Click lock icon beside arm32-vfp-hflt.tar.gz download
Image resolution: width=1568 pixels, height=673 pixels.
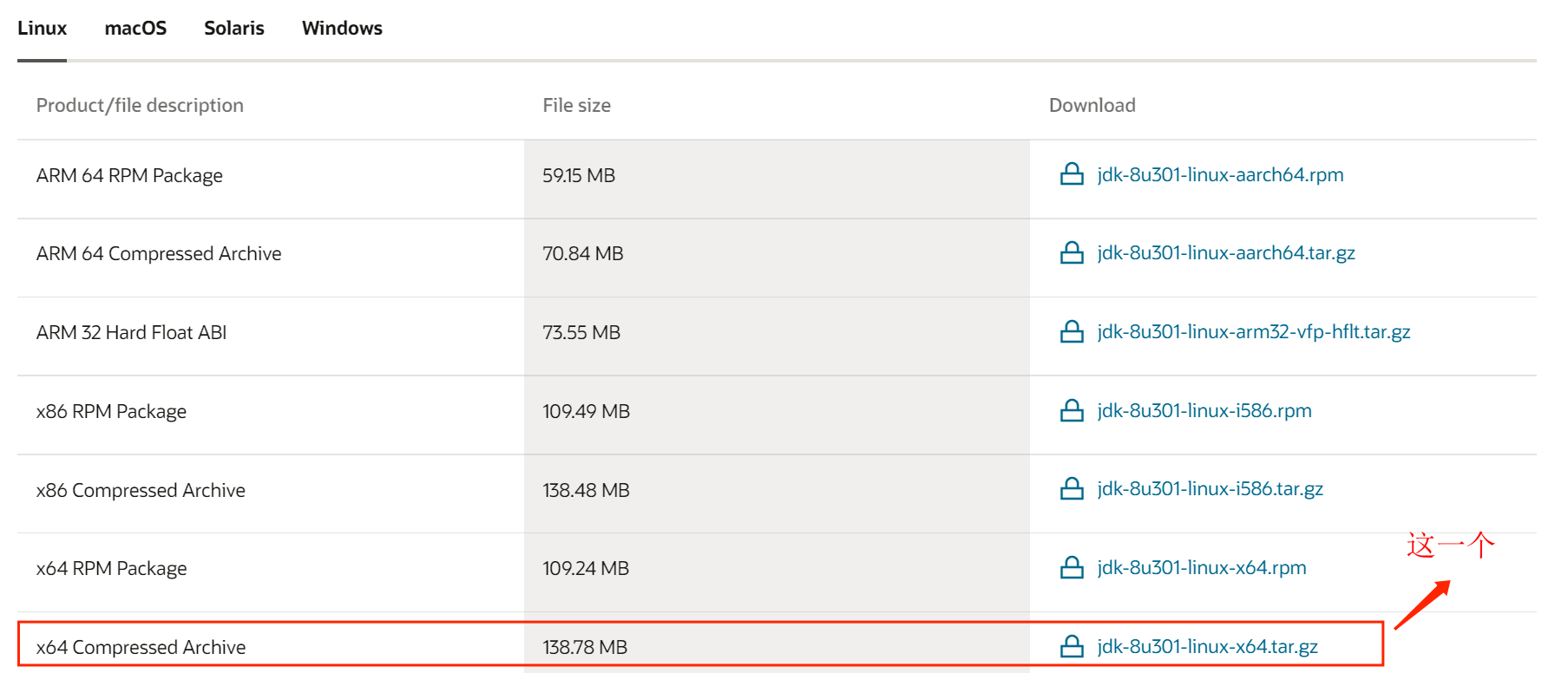pos(1072,332)
